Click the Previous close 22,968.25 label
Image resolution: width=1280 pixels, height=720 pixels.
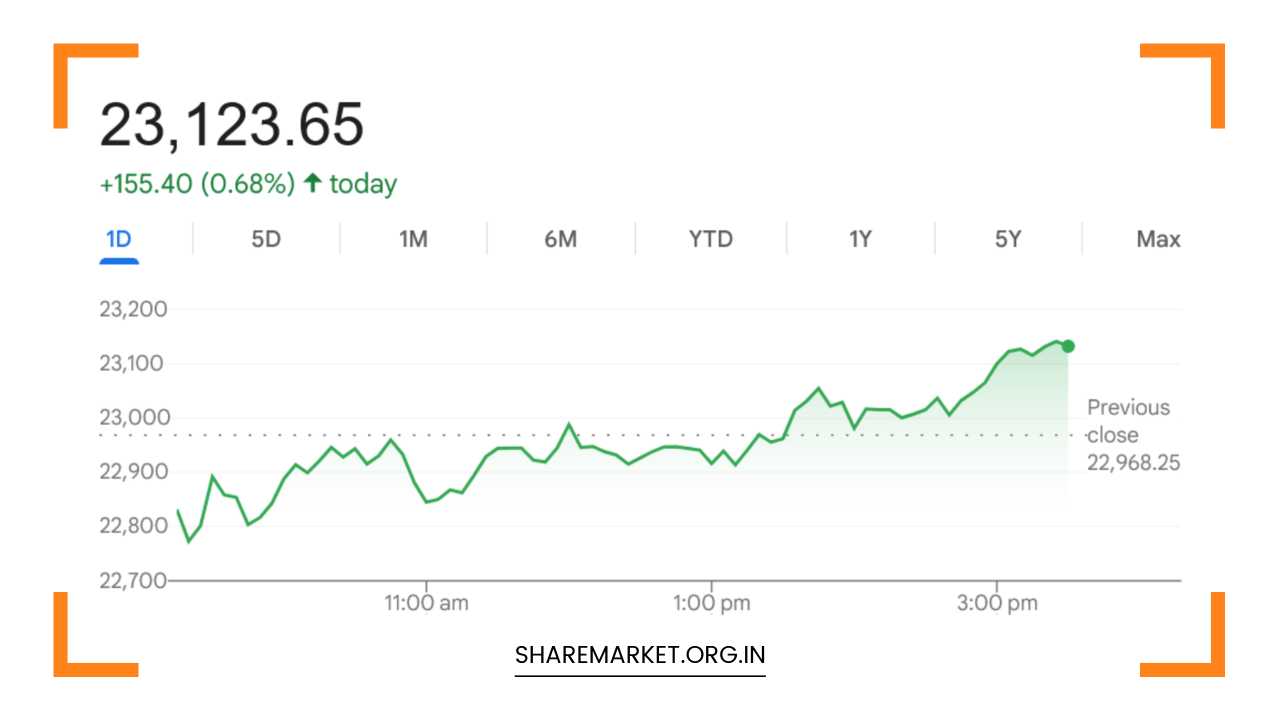coord(1128,434)
